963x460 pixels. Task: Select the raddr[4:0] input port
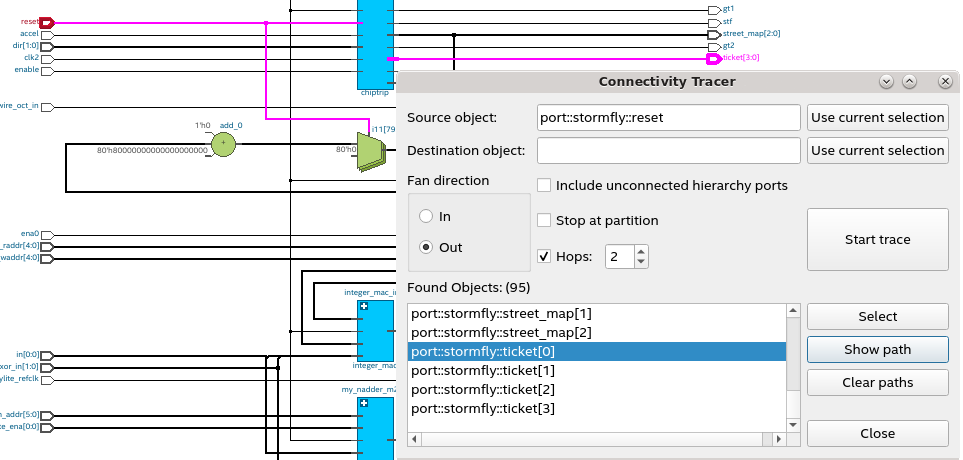click(x=47, y=246)
